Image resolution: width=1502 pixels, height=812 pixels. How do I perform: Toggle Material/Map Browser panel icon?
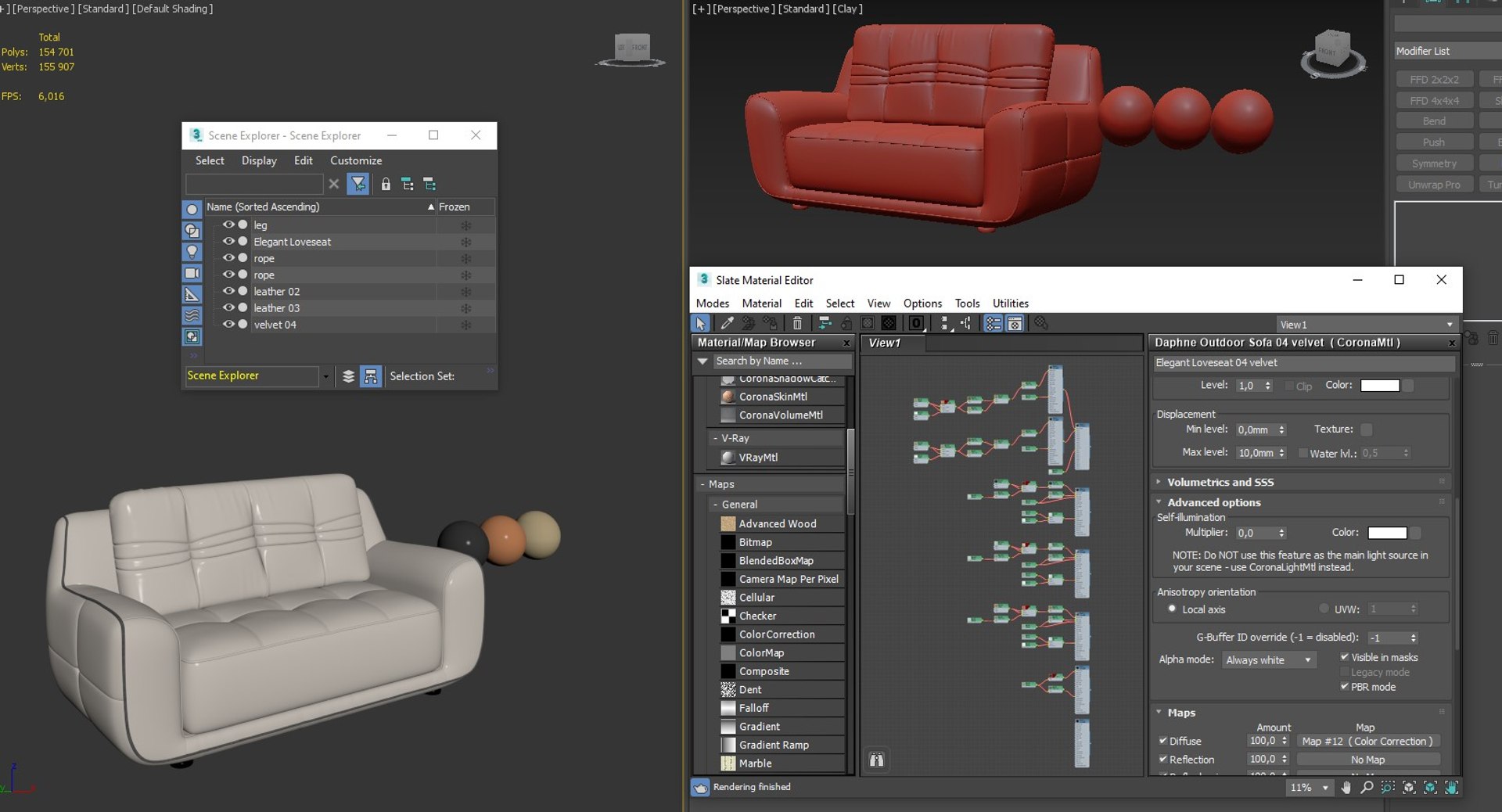[994, 324]
